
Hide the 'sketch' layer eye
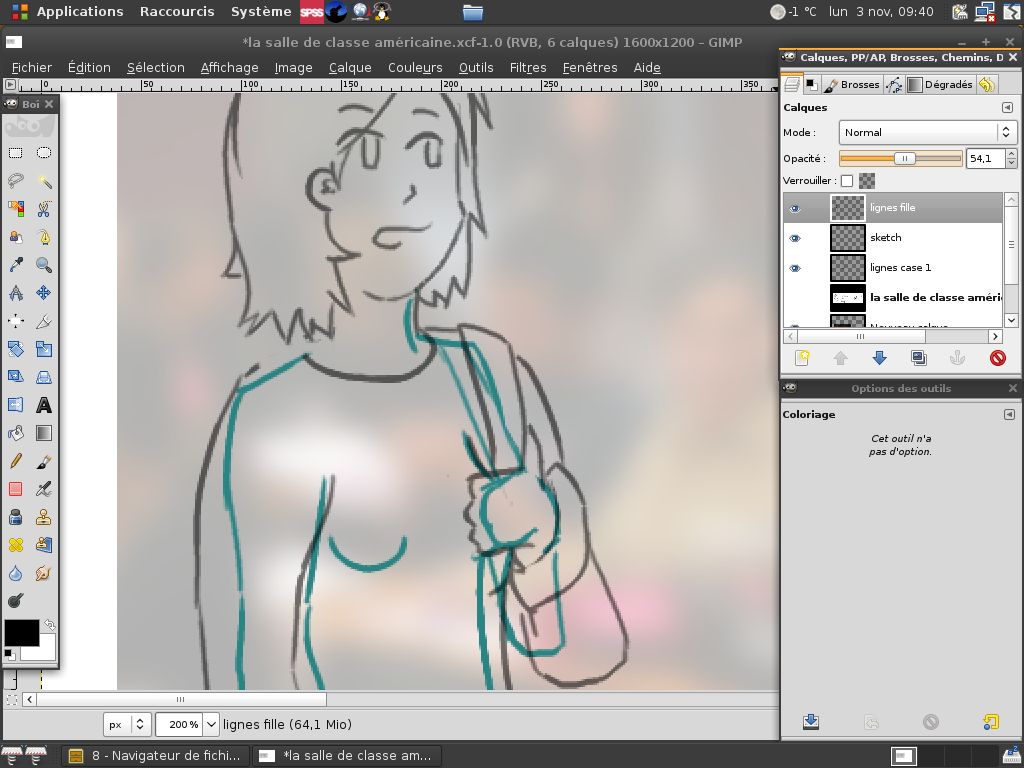(795, 238)
